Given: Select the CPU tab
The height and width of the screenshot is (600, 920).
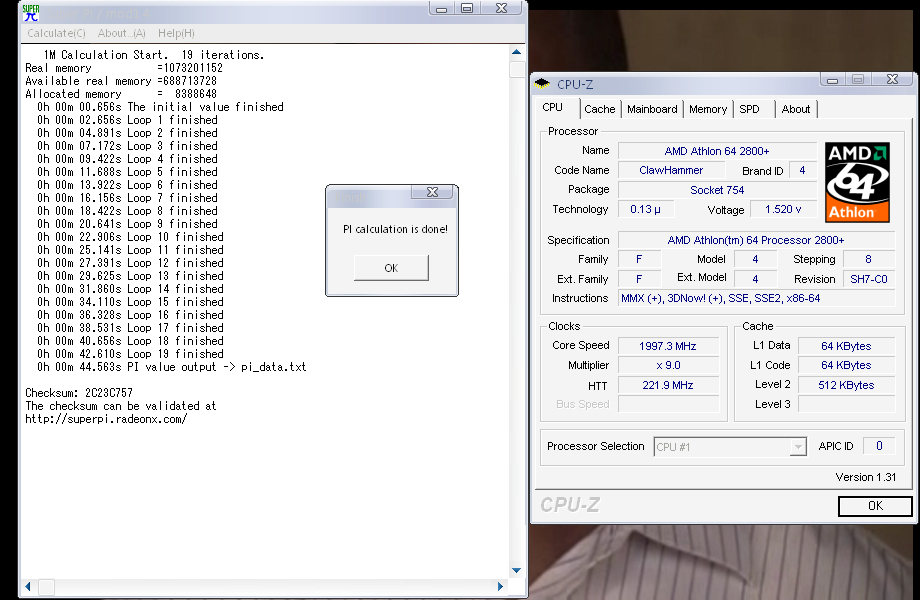Looking at the screenshot, I should click(553, 107).
